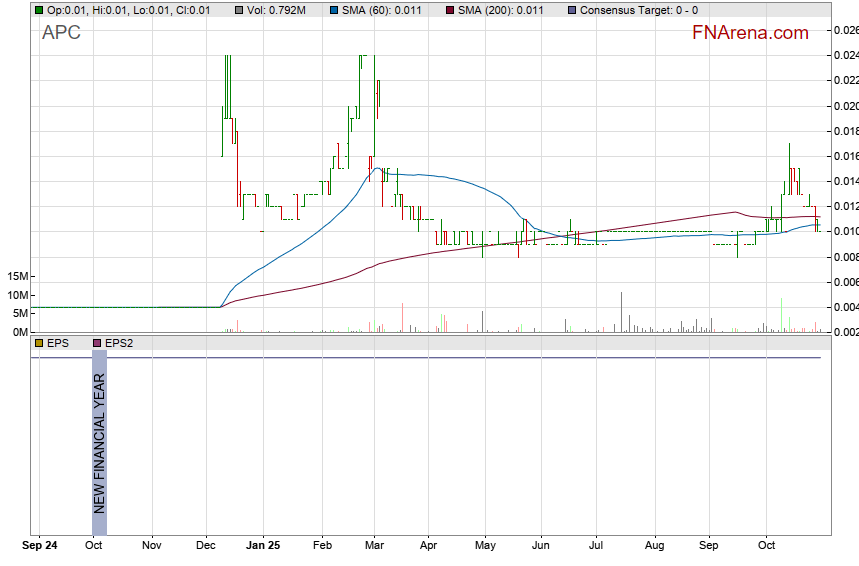
Task: Click the APC ticker label
Action: [x=61, y=33]
